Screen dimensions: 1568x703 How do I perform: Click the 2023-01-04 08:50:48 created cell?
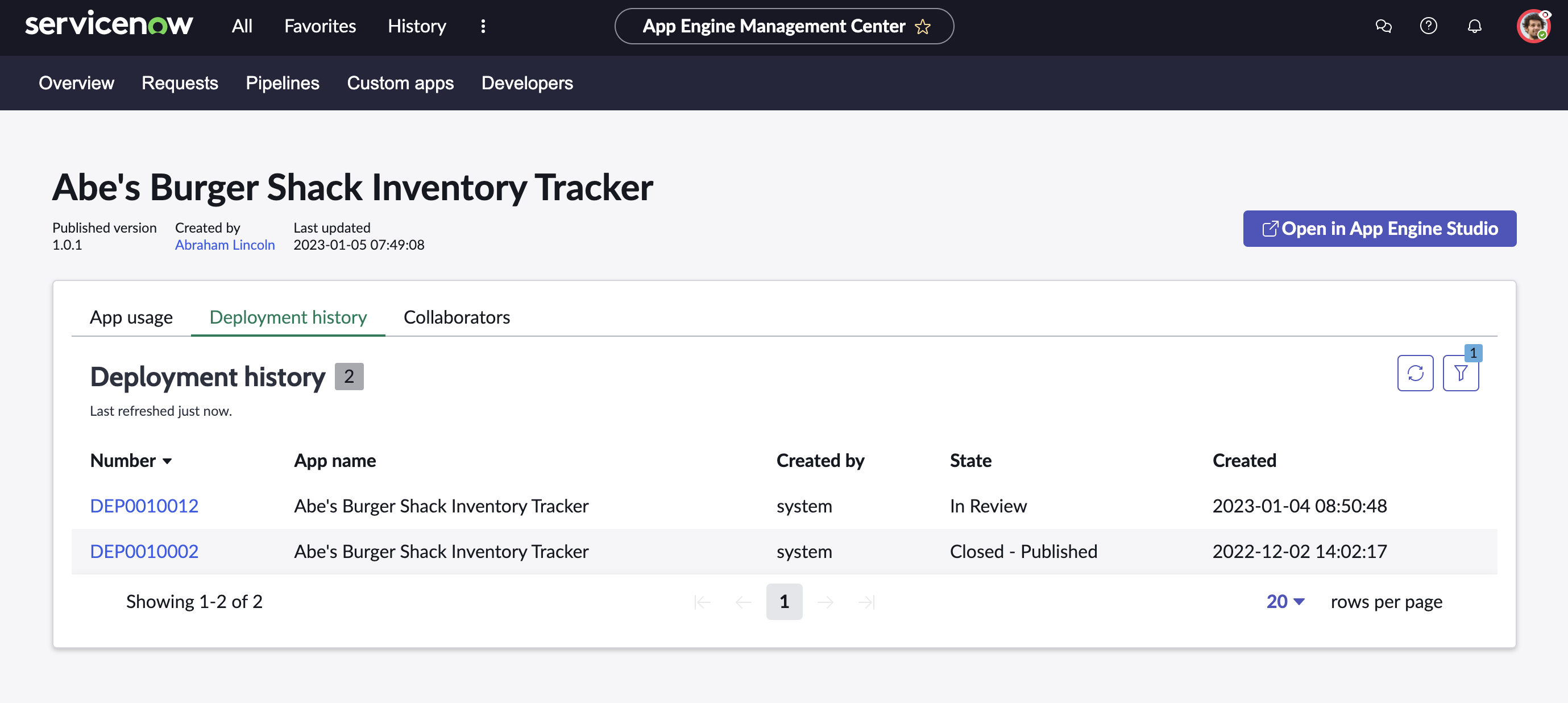pyautogui.click(x=1299, y=506)
